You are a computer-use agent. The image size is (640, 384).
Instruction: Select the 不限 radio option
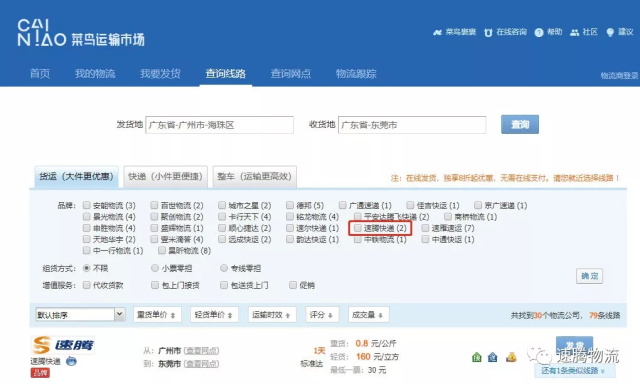(x=87, y=268)
